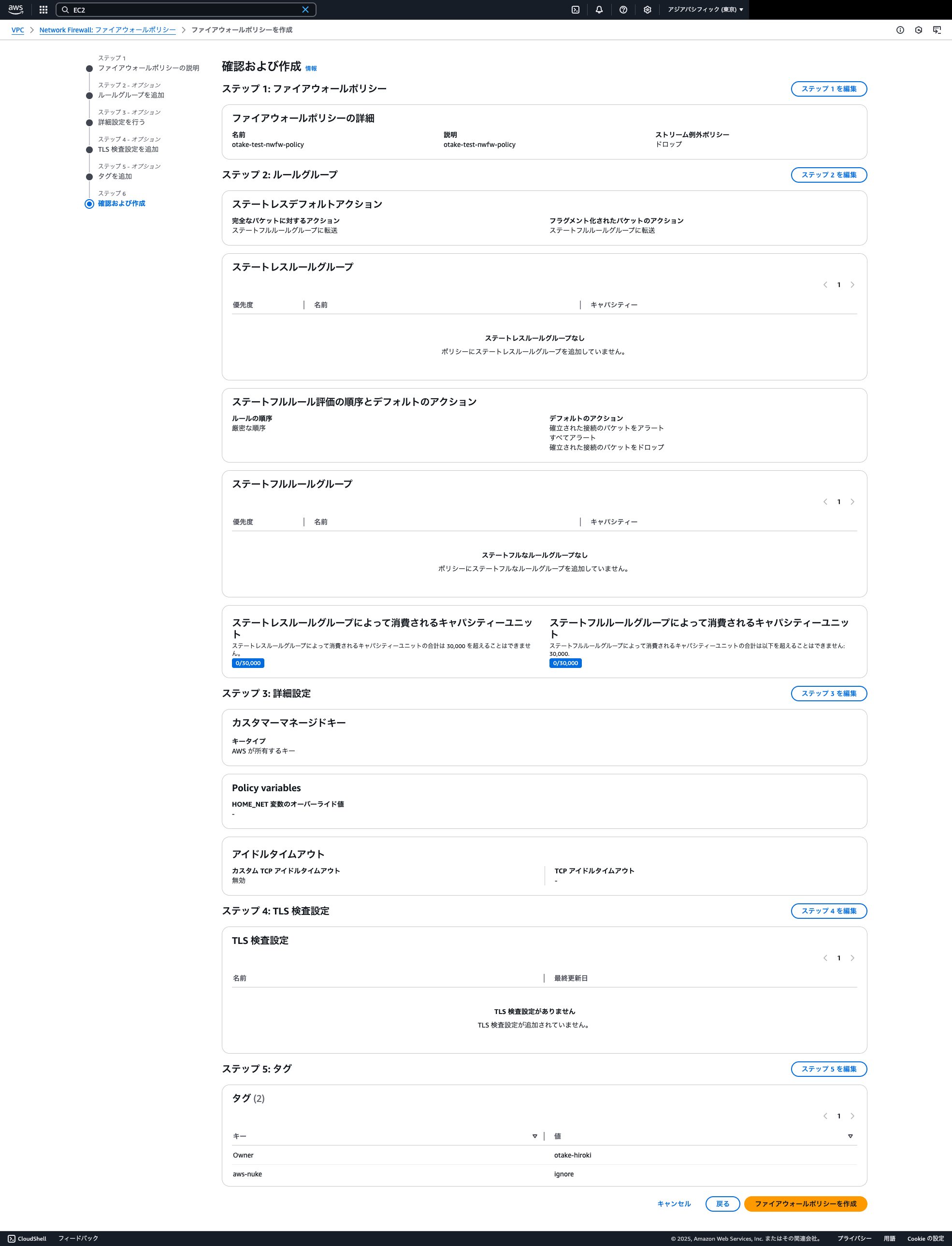
Task: Clear the EC2 search text
Action: (305, 10)
